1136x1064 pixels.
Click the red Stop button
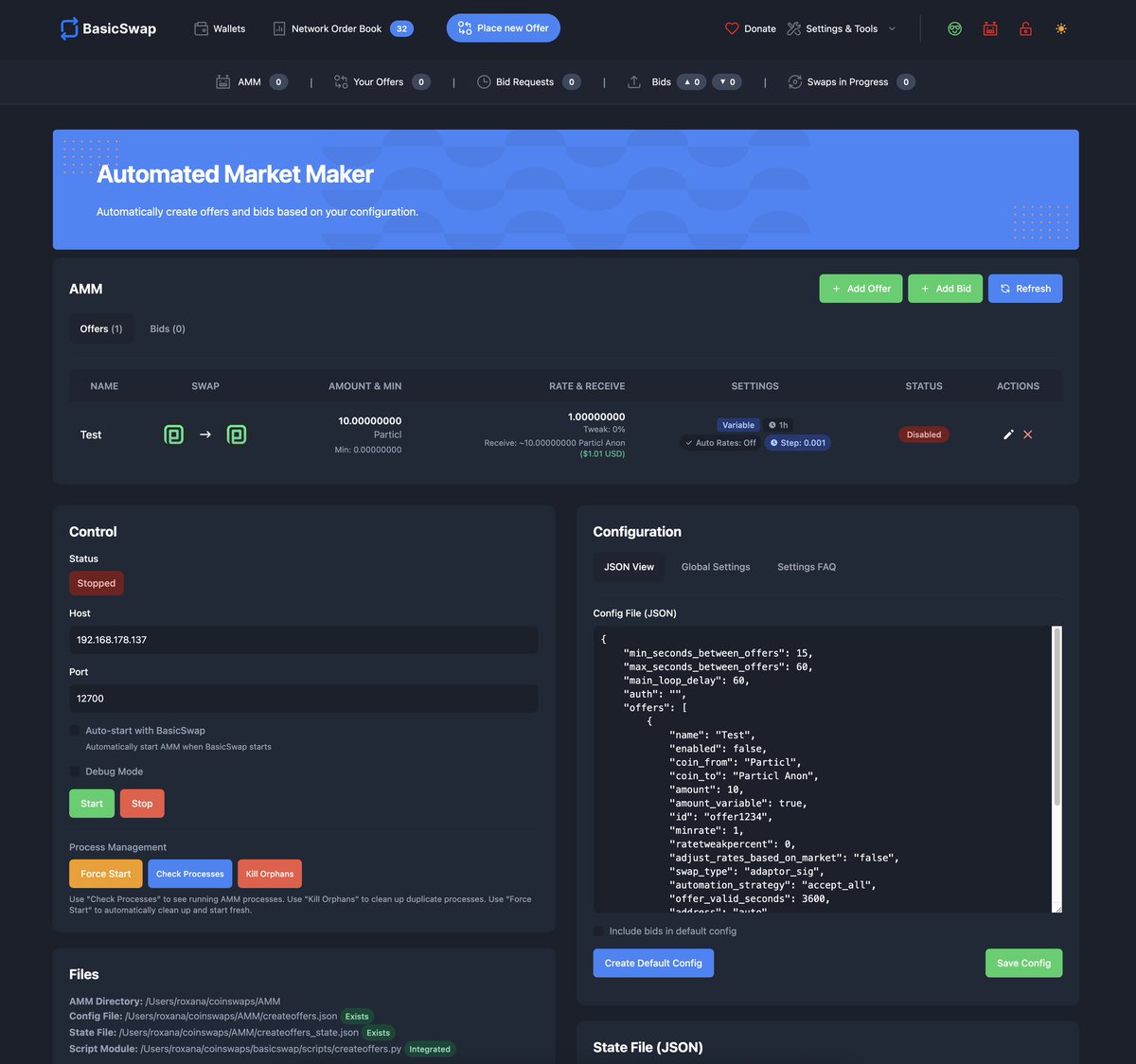coord(142,804)
